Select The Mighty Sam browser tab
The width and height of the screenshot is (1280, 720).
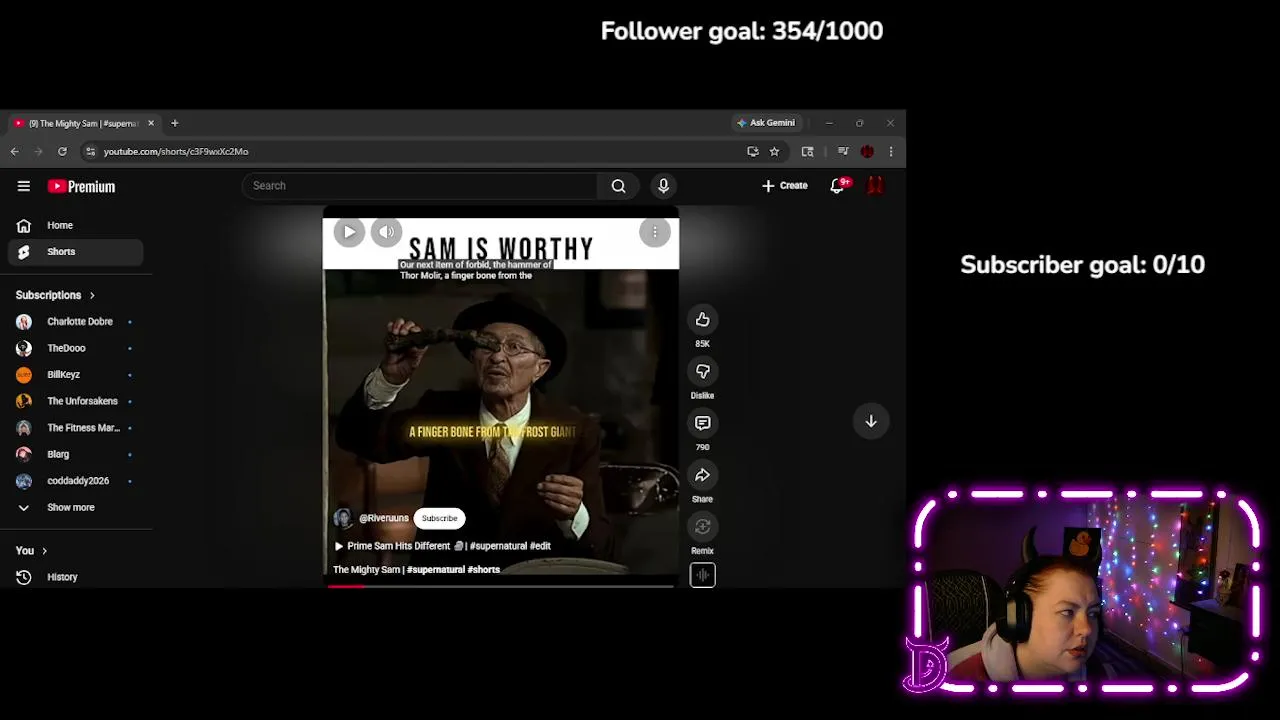click(83, 123)
